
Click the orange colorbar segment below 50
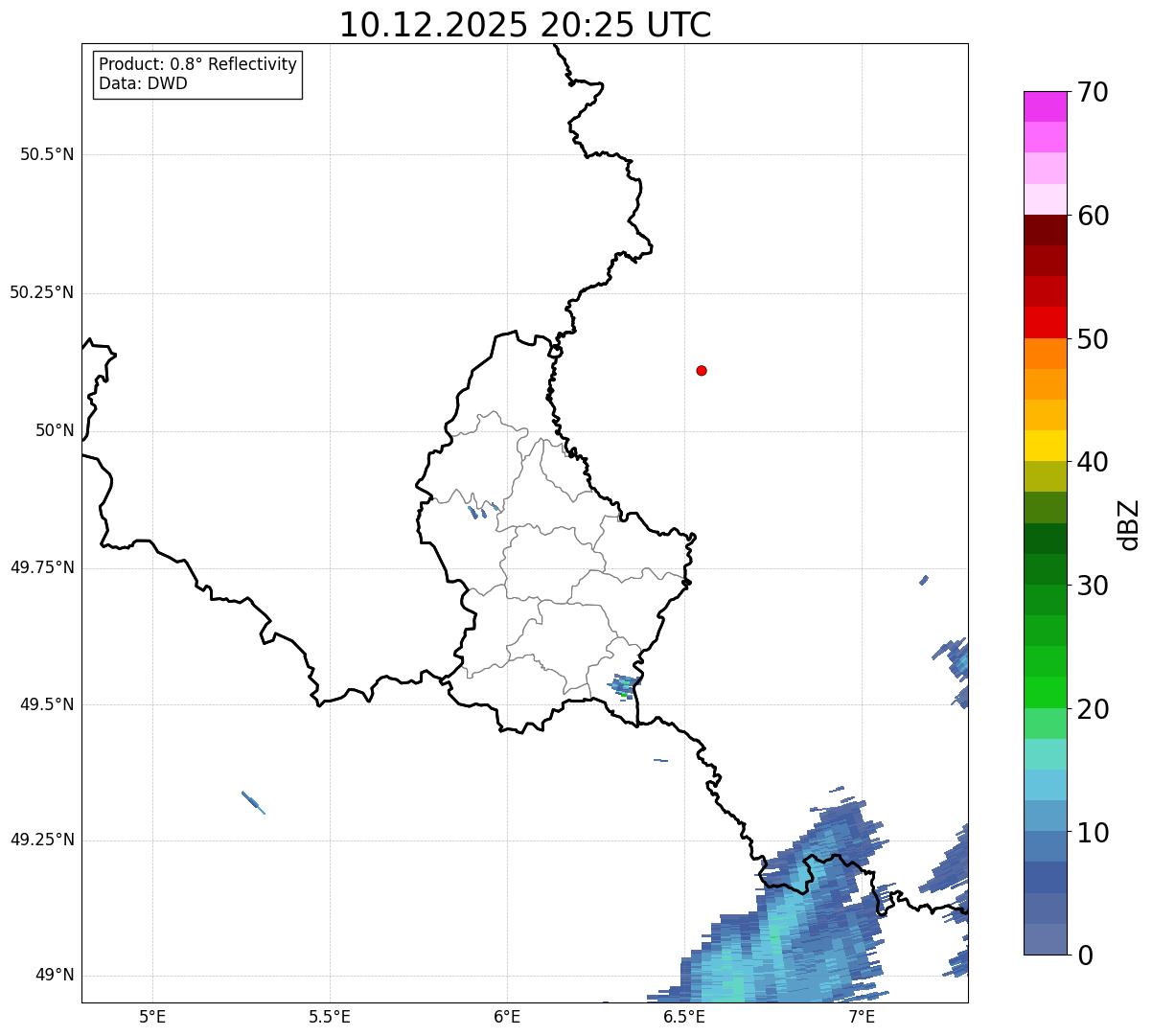pos(1045,354)
